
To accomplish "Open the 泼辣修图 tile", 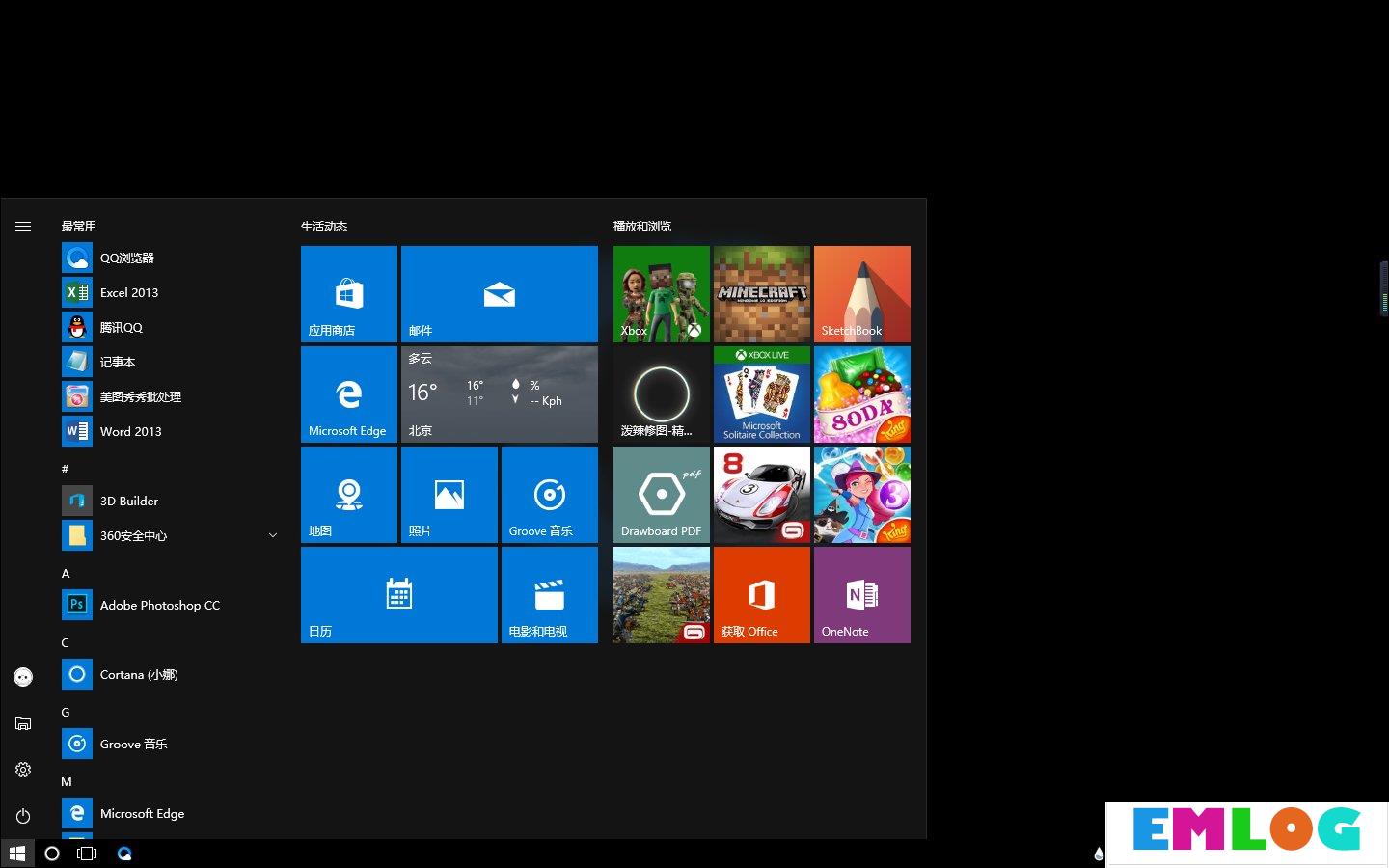I will (662, 394).
